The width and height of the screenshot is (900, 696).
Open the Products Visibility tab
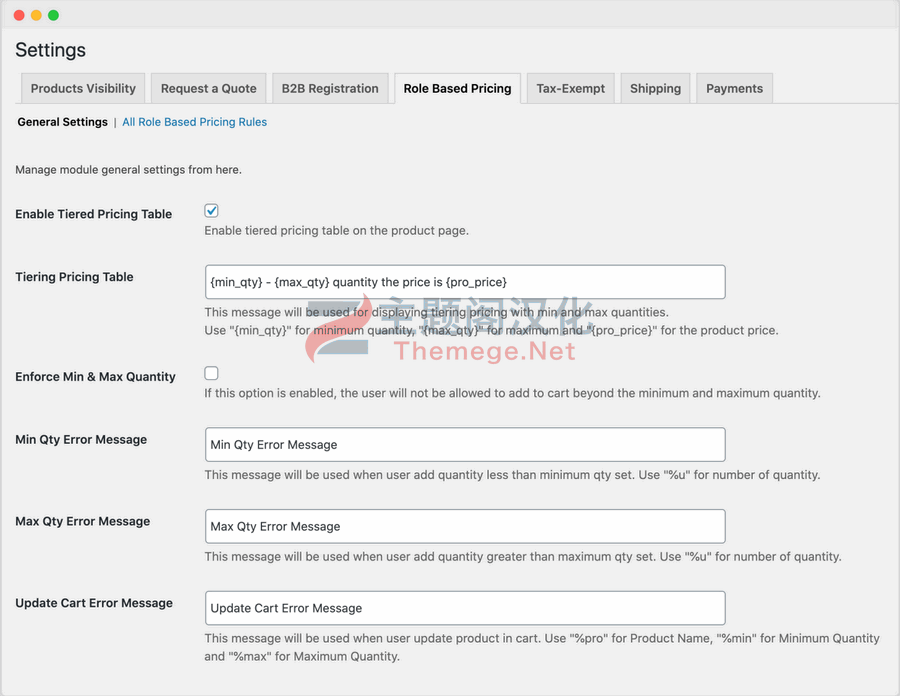(x=83, y=88)
